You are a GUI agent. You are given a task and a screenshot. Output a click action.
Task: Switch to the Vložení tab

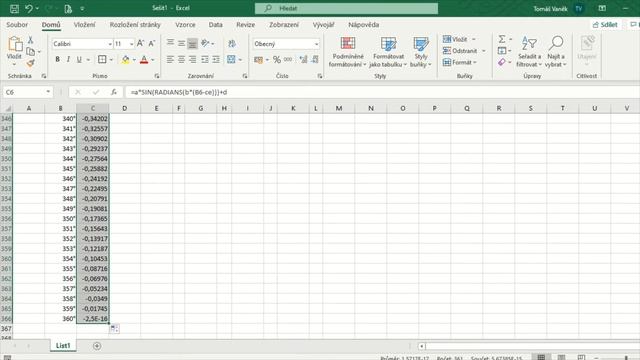tap(84, 24)
